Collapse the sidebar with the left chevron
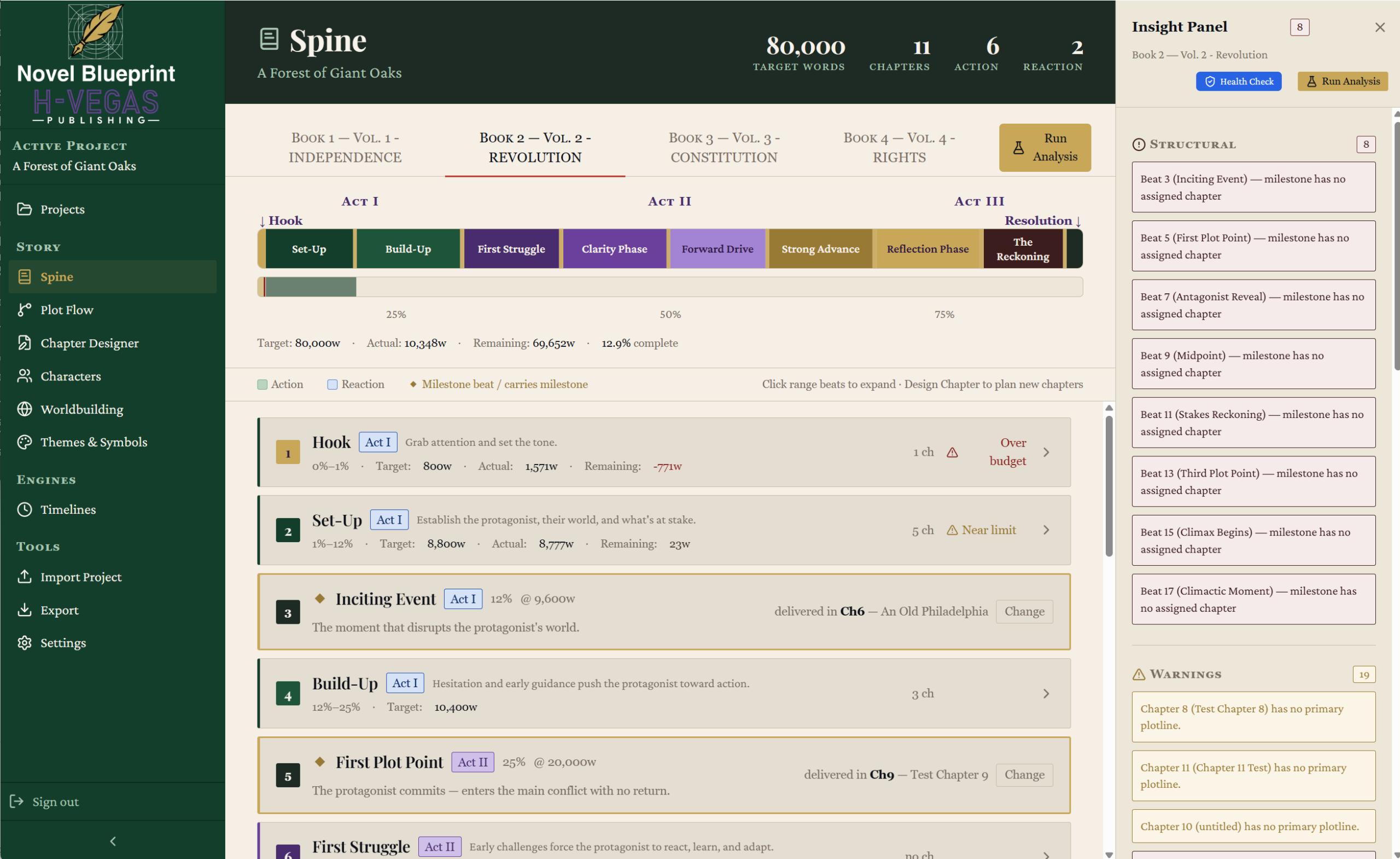Viewport: 1400px width, 859px height. [x=113, y=841]
